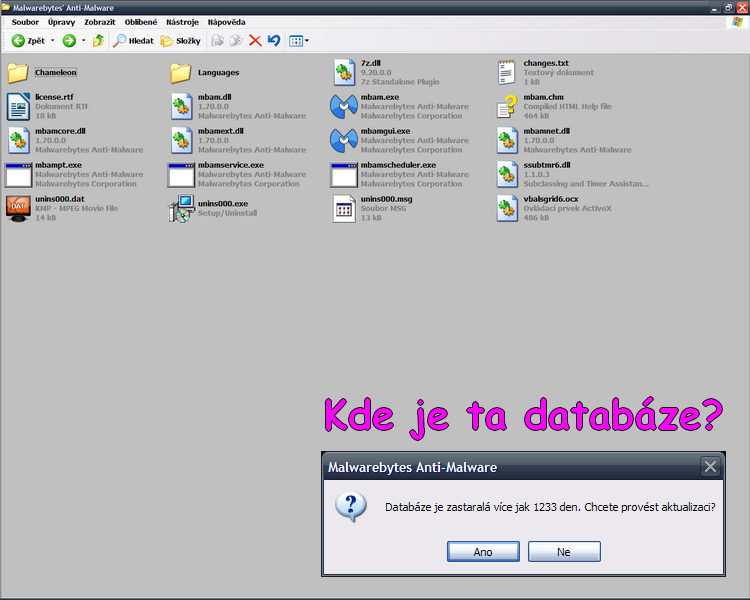The image size is (750, 600).
Task: Click the "mbam.exe" file name
Action: point(380,97)
